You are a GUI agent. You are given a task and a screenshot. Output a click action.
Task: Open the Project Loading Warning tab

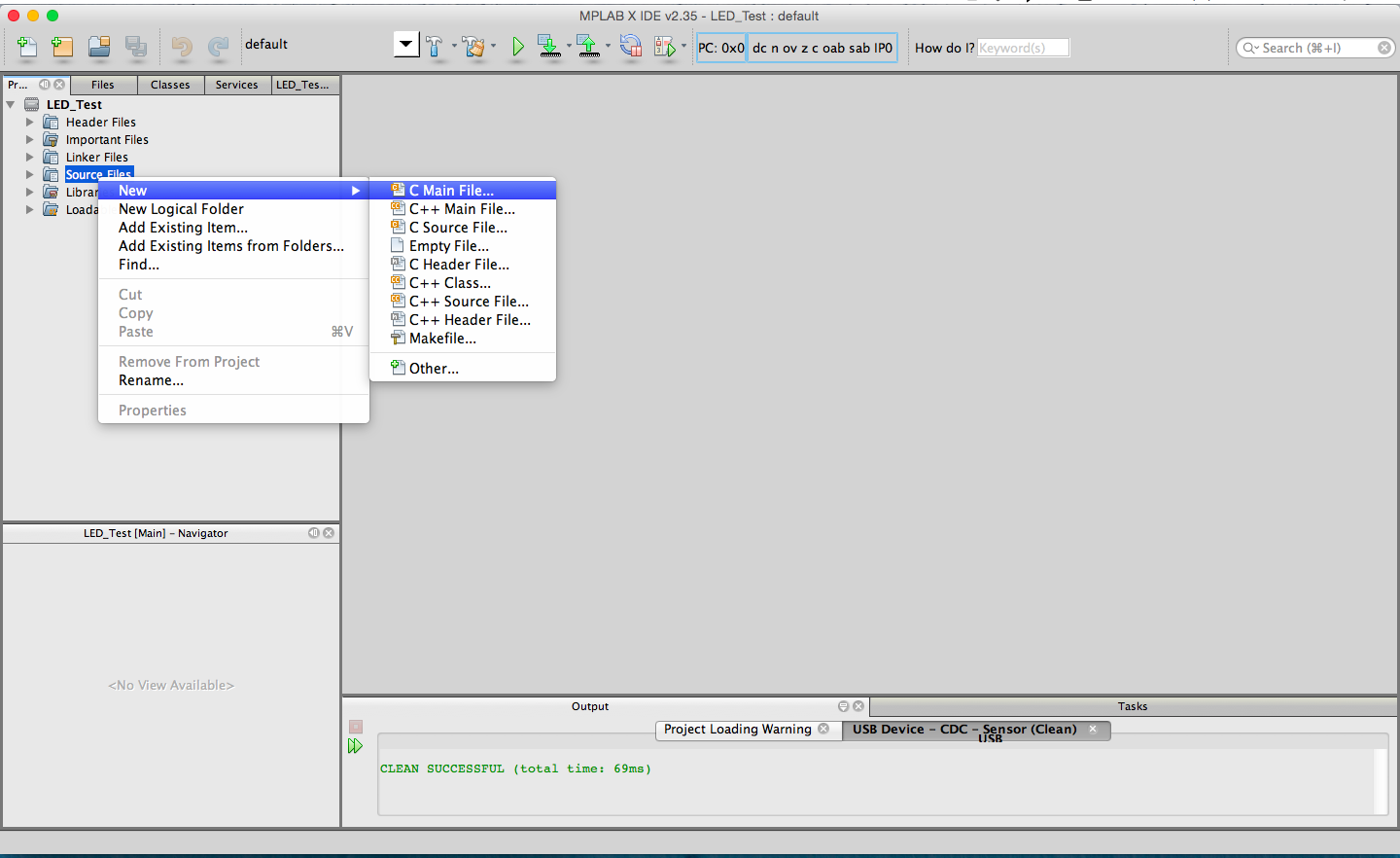pos(737,730)
